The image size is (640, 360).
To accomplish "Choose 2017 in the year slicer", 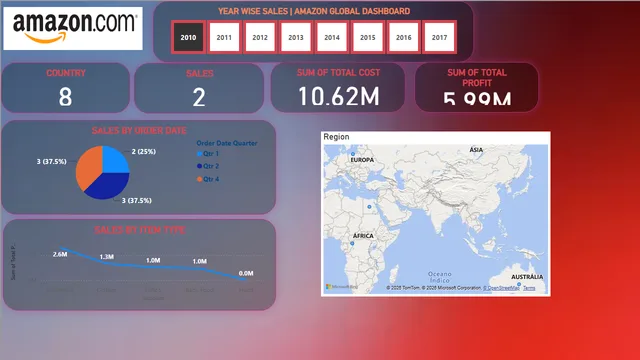I will (440, 37).
